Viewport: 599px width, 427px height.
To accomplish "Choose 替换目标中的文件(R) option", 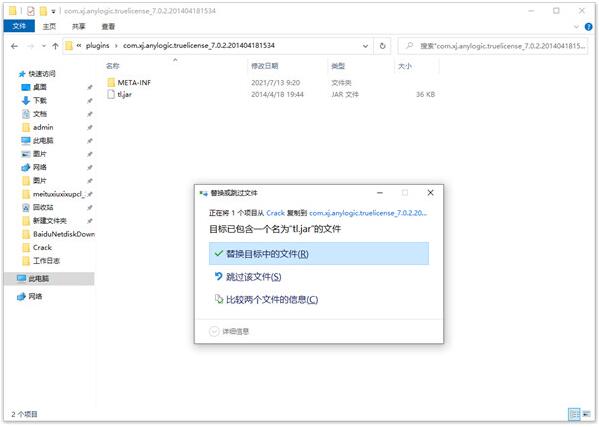I will coord(319,254).
